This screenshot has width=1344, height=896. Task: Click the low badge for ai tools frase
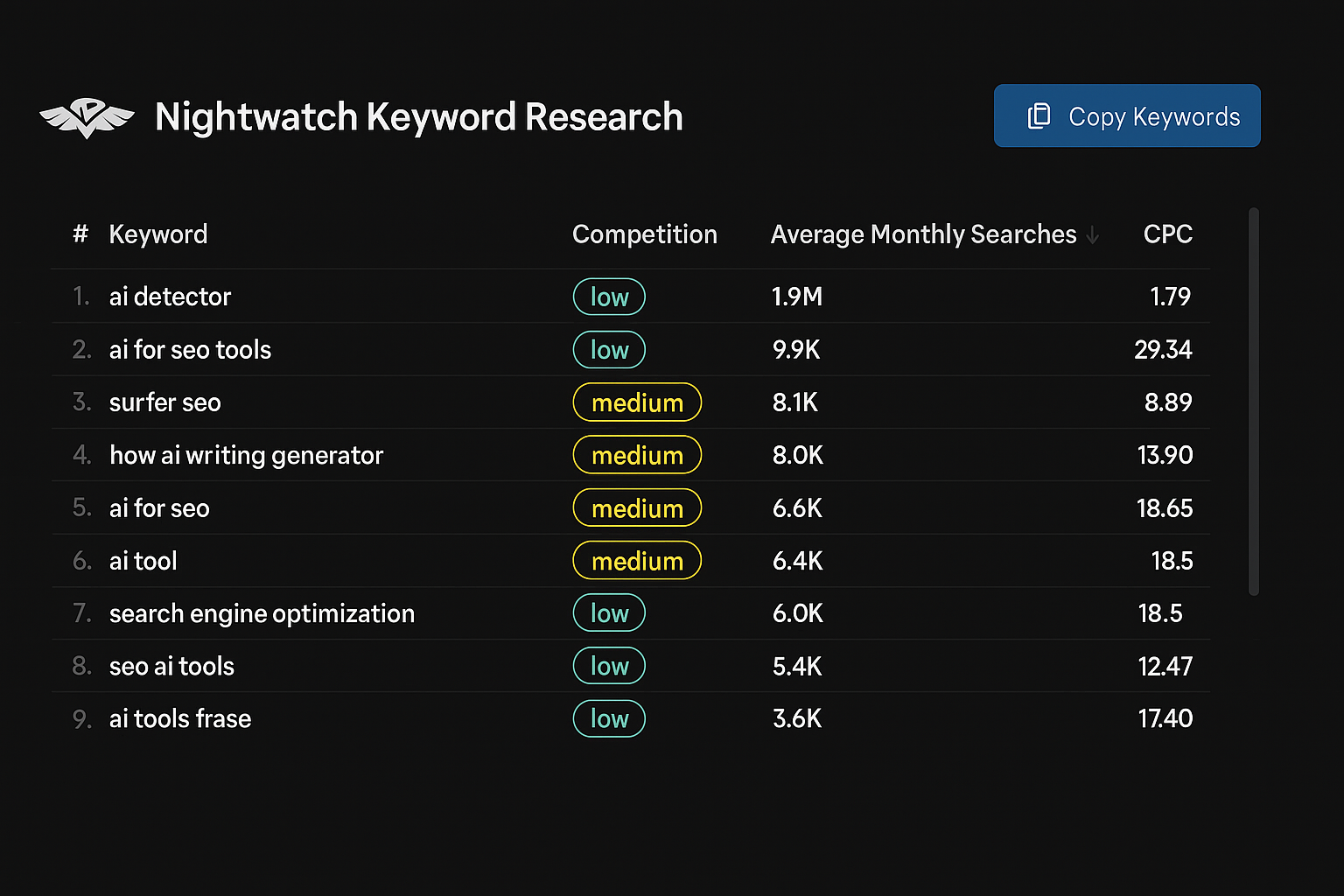tap(609, 719)
